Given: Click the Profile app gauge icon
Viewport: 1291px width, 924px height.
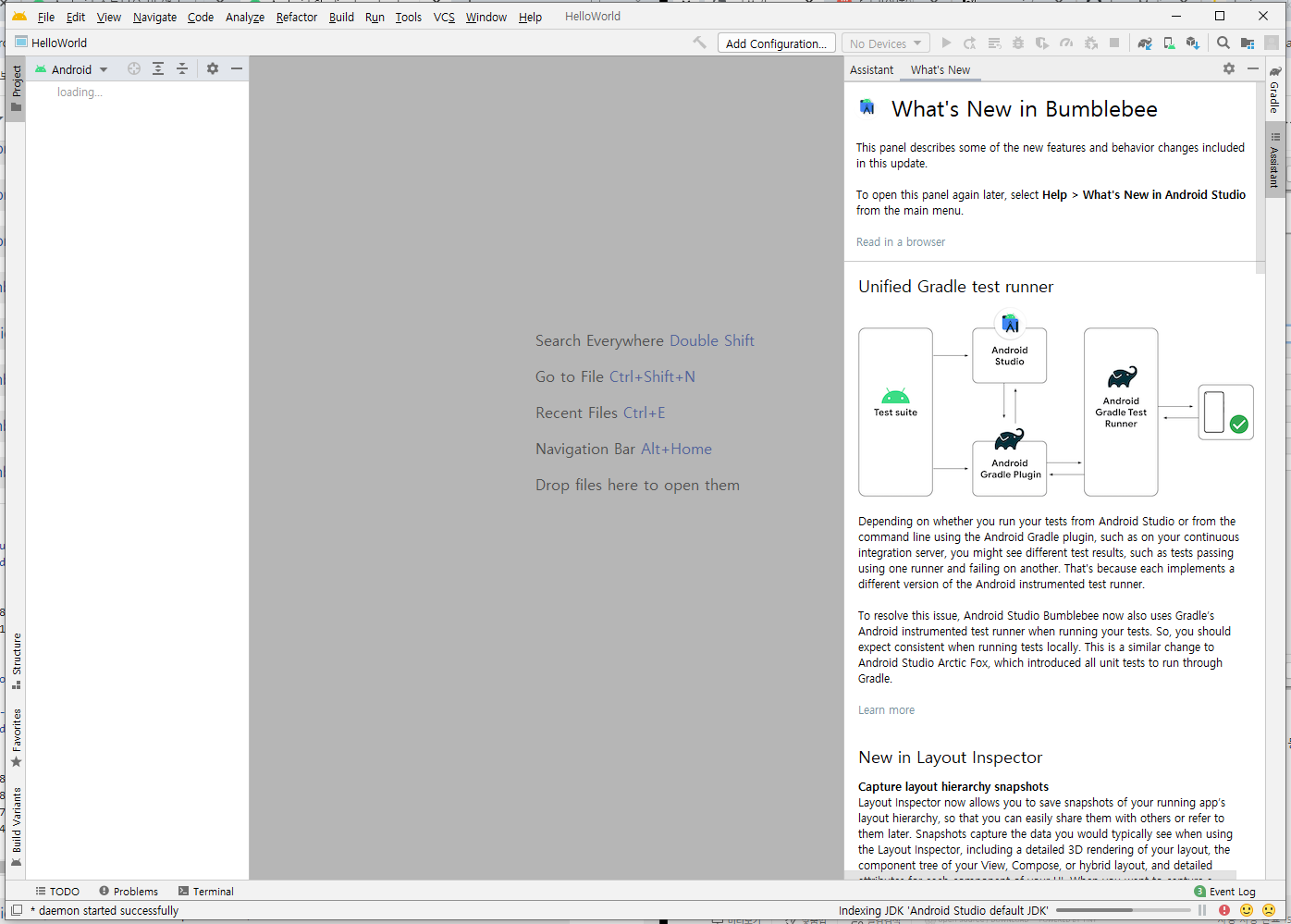Looking at the screenshot, I should pyautogui.click(x=1066, y=43).
